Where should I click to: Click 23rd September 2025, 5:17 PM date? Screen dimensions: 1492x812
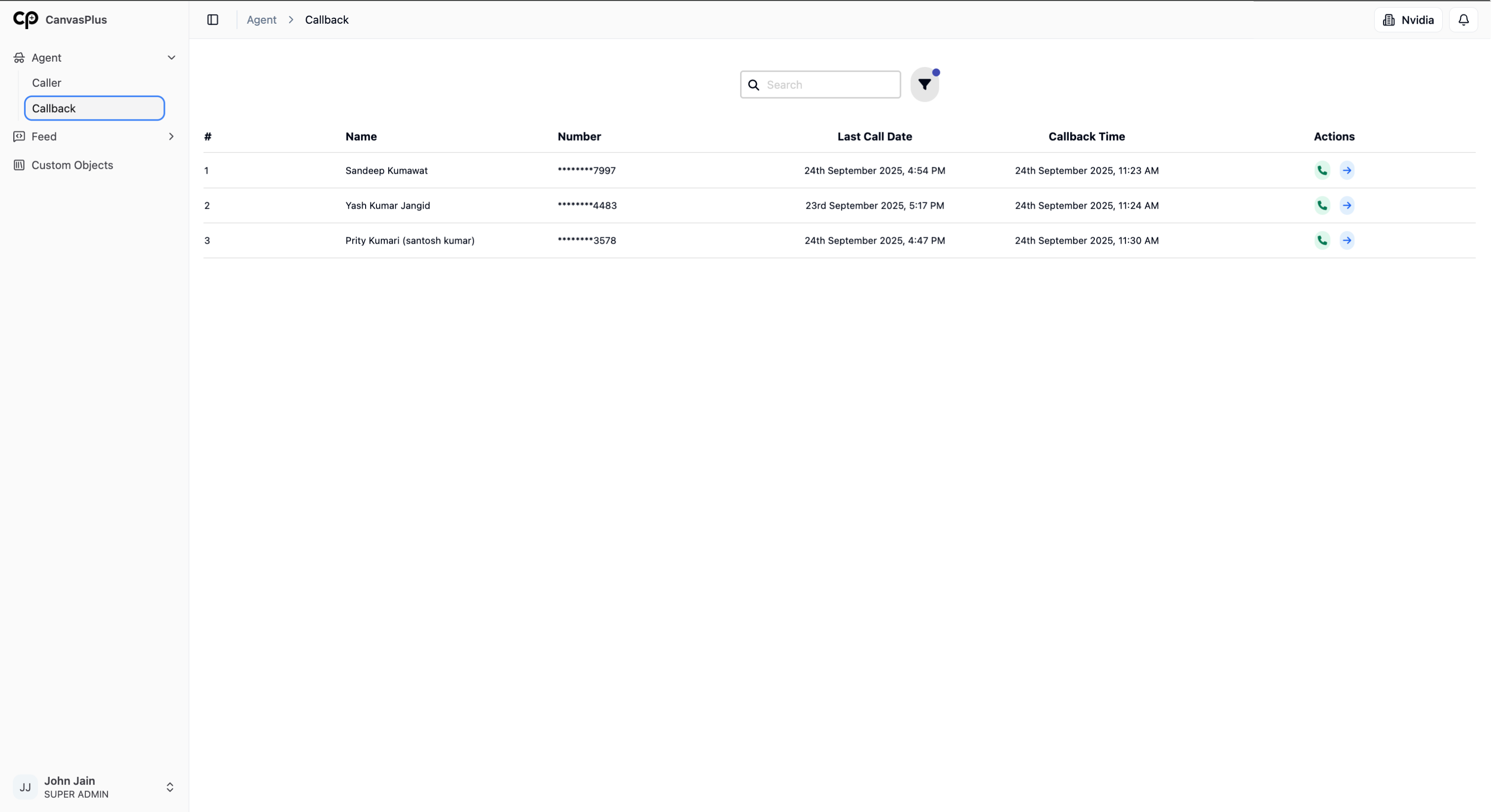pyautogui.click(x=875, y=206)
